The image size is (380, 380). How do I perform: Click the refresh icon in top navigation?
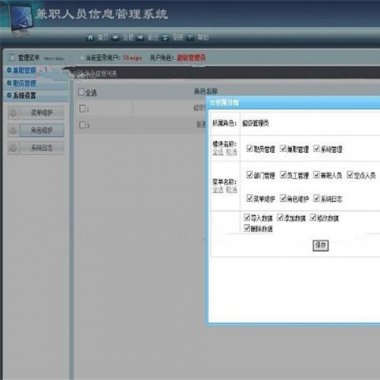point(165,37)
